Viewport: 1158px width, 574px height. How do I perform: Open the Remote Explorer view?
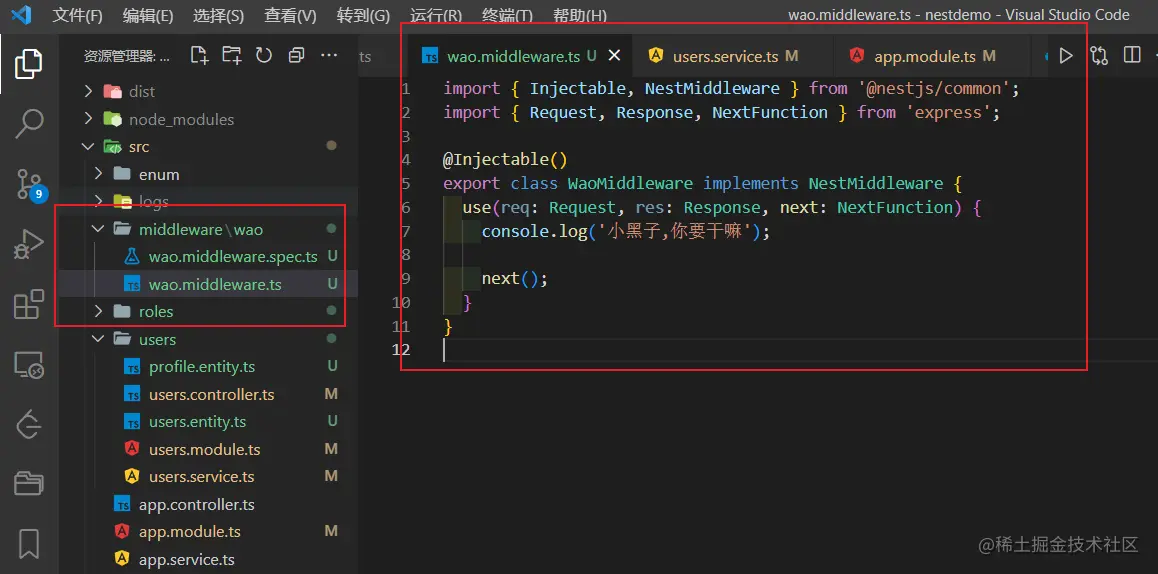point(29,364)
